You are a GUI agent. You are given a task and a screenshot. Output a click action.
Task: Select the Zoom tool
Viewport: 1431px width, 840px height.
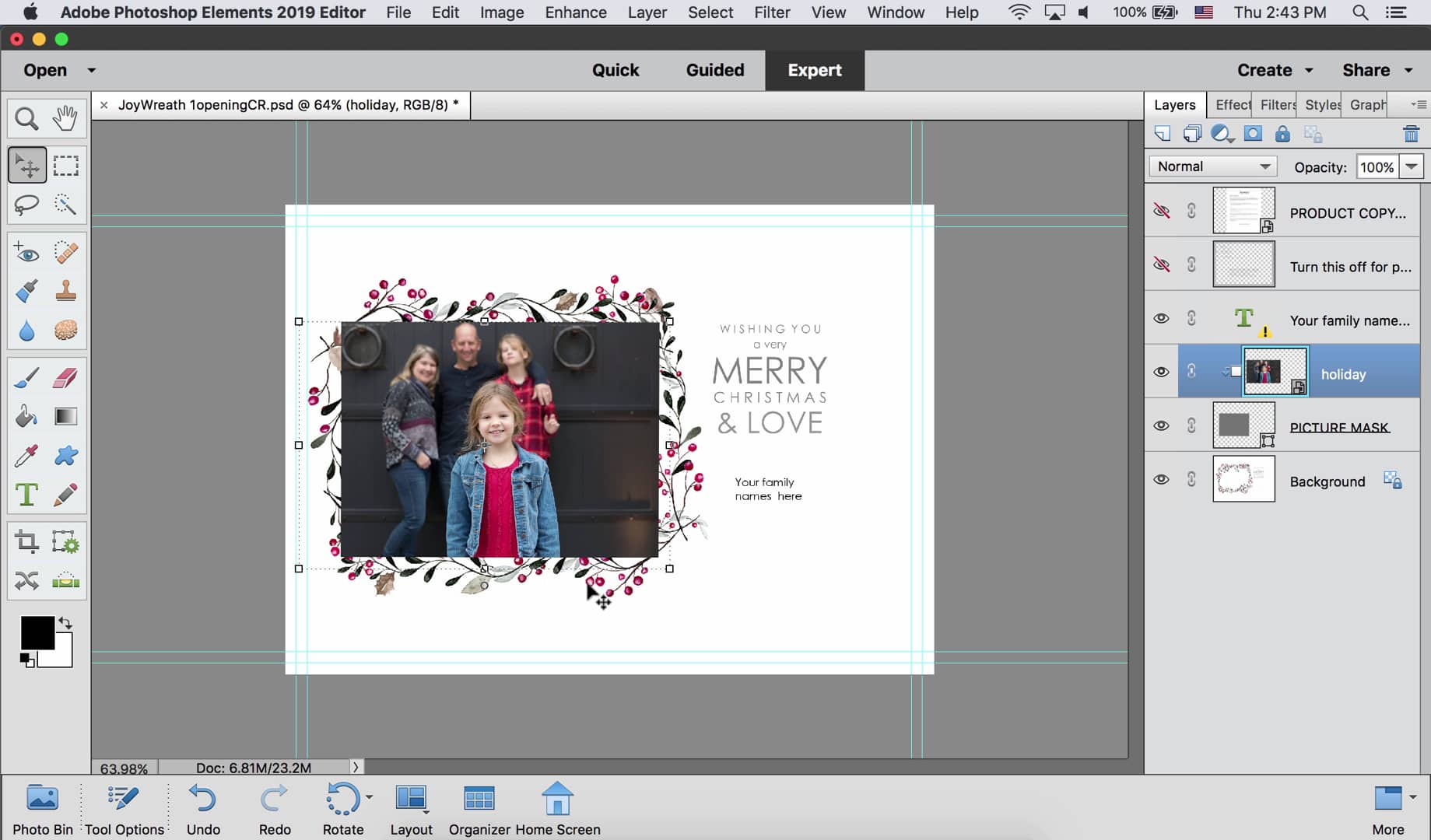[x=26, y=117]
